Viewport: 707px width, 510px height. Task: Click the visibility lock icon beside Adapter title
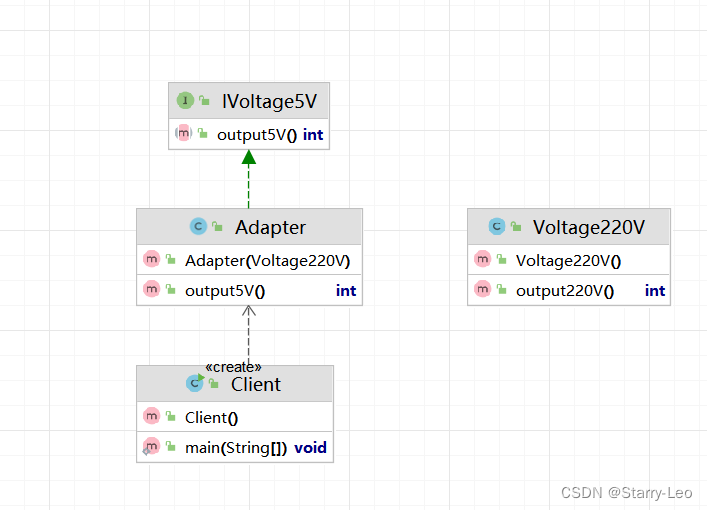click(217, 226)
